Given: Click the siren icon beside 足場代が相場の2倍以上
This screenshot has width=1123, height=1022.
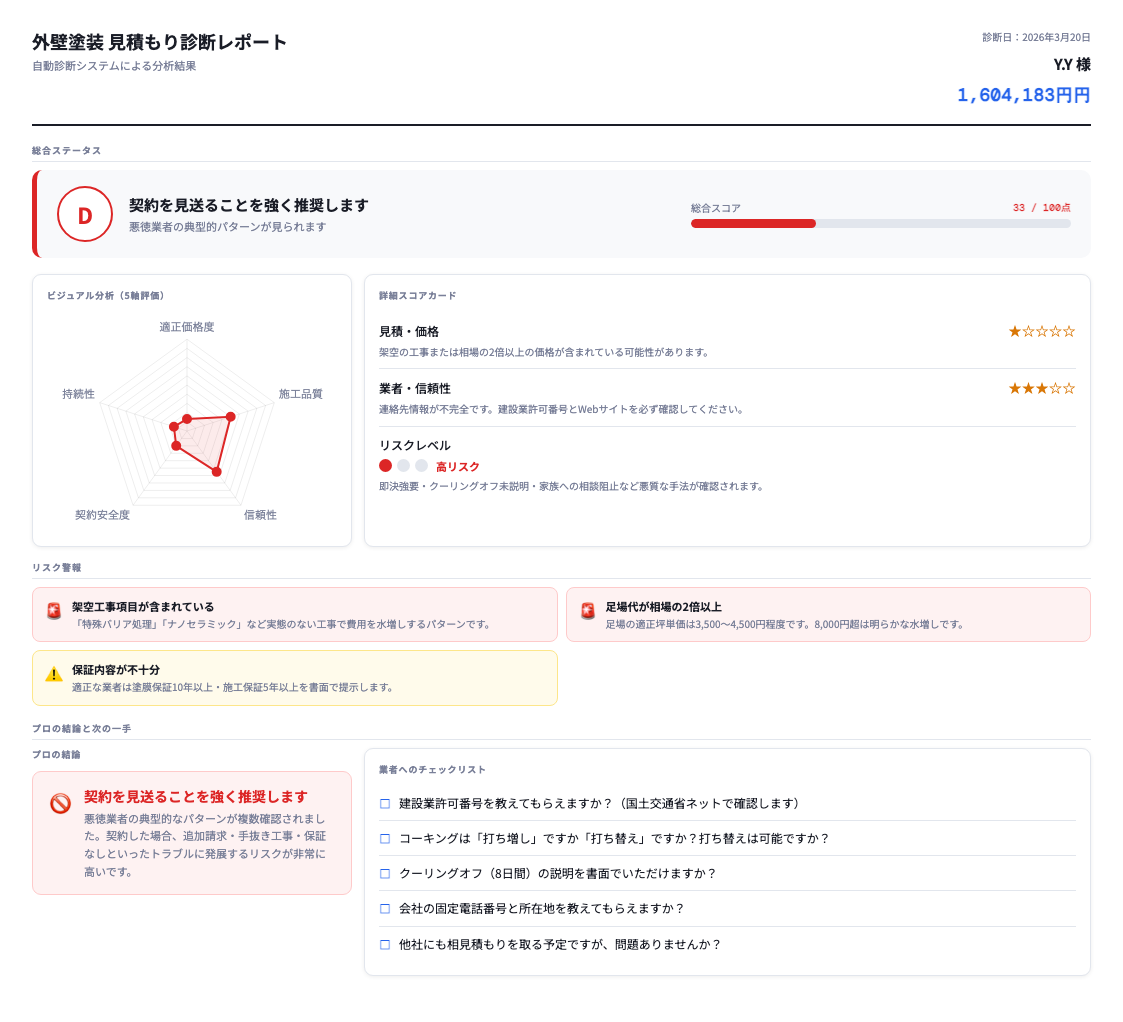Looking at the screenshot, I should (x=587, y=611).
